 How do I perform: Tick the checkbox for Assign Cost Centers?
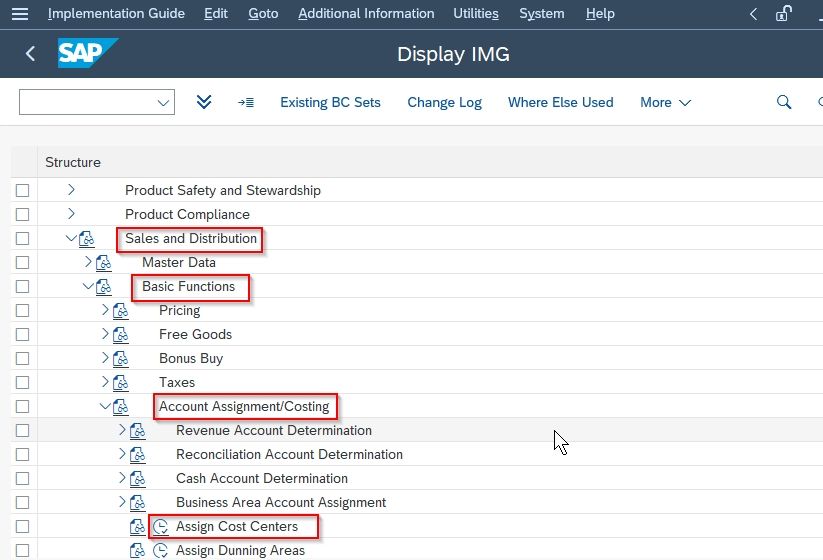(x=23, y=526)
